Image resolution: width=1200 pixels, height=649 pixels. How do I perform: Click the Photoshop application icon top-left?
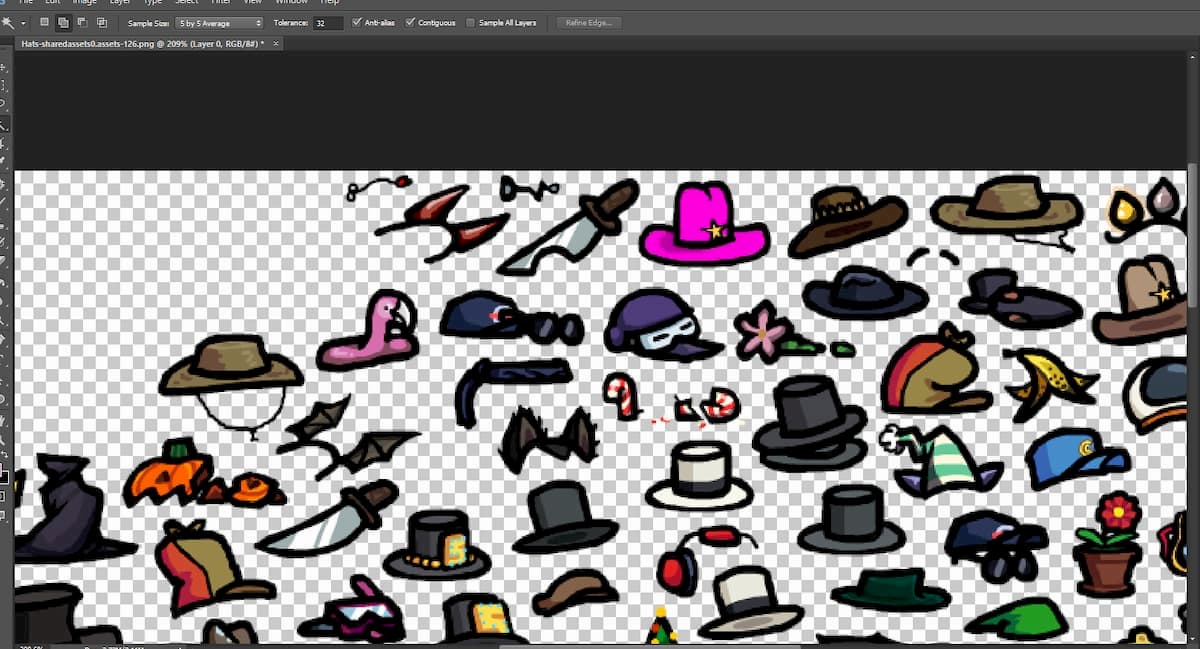[2, 2]
